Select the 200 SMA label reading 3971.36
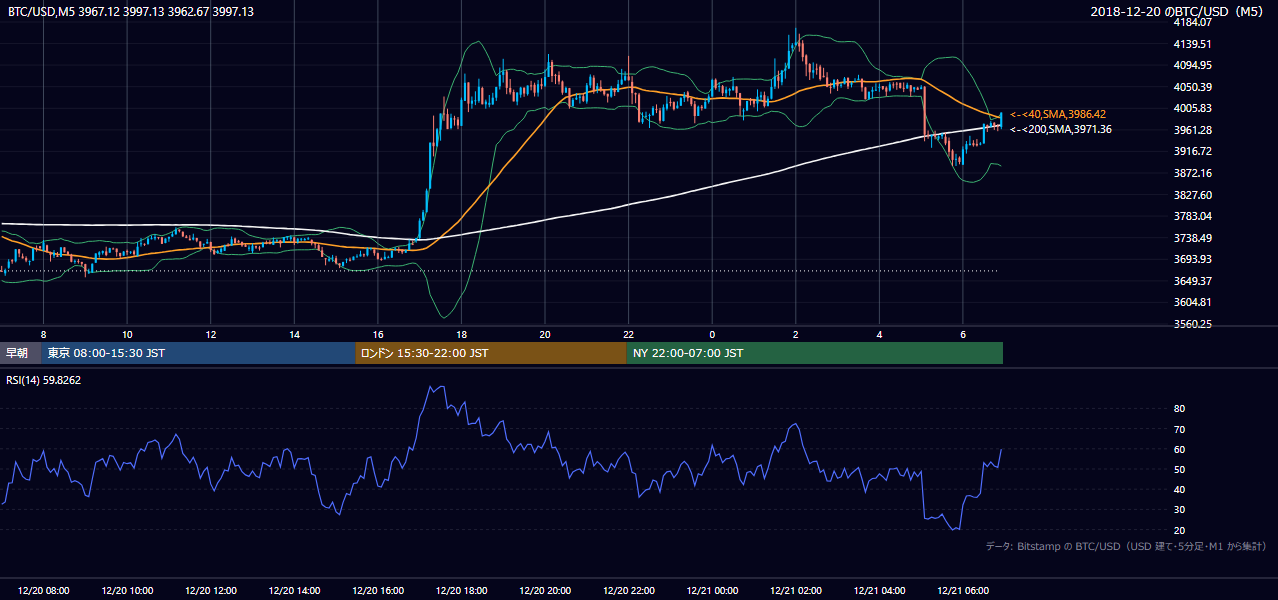 [x=1060, y=129]
